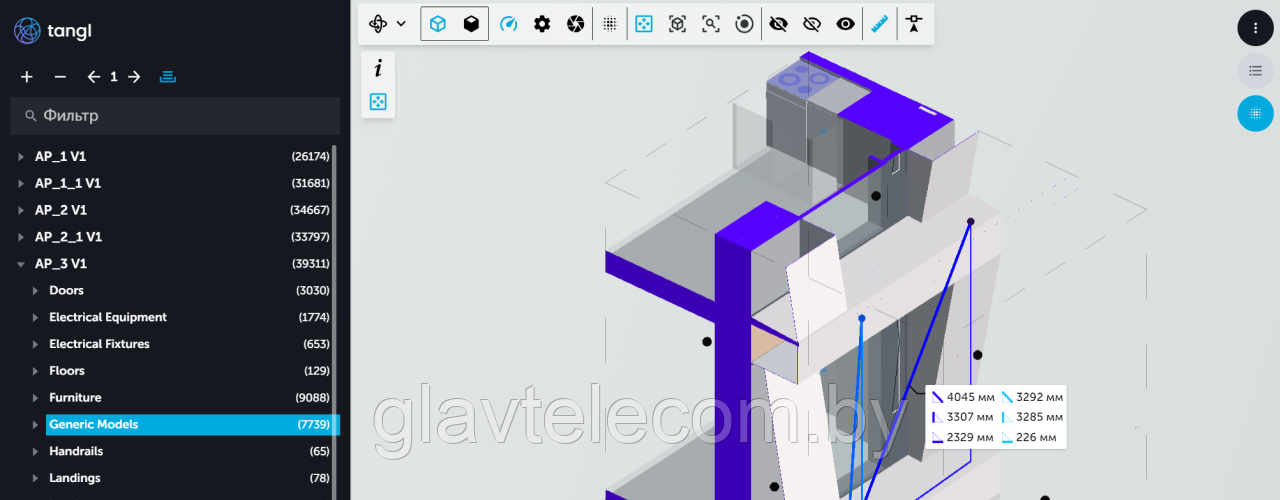Expand all tree levels with plus

click(27, 77)
